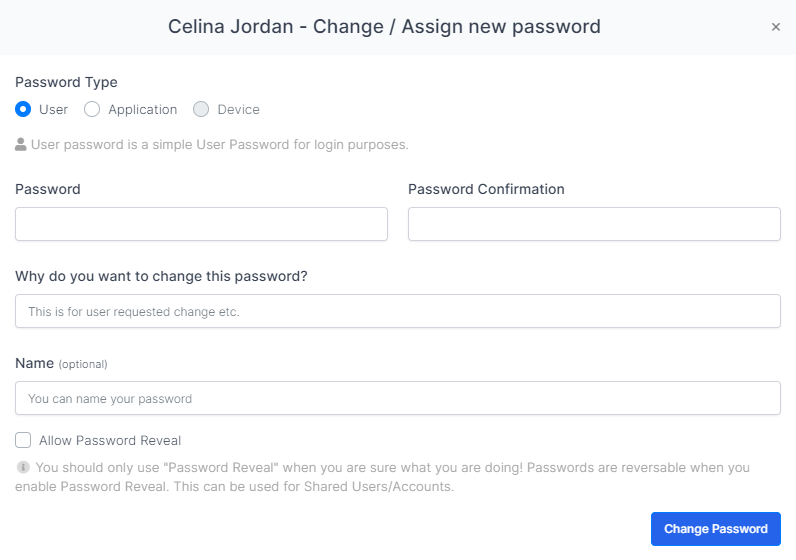Click the info icon next to the warning

(23, 467)
